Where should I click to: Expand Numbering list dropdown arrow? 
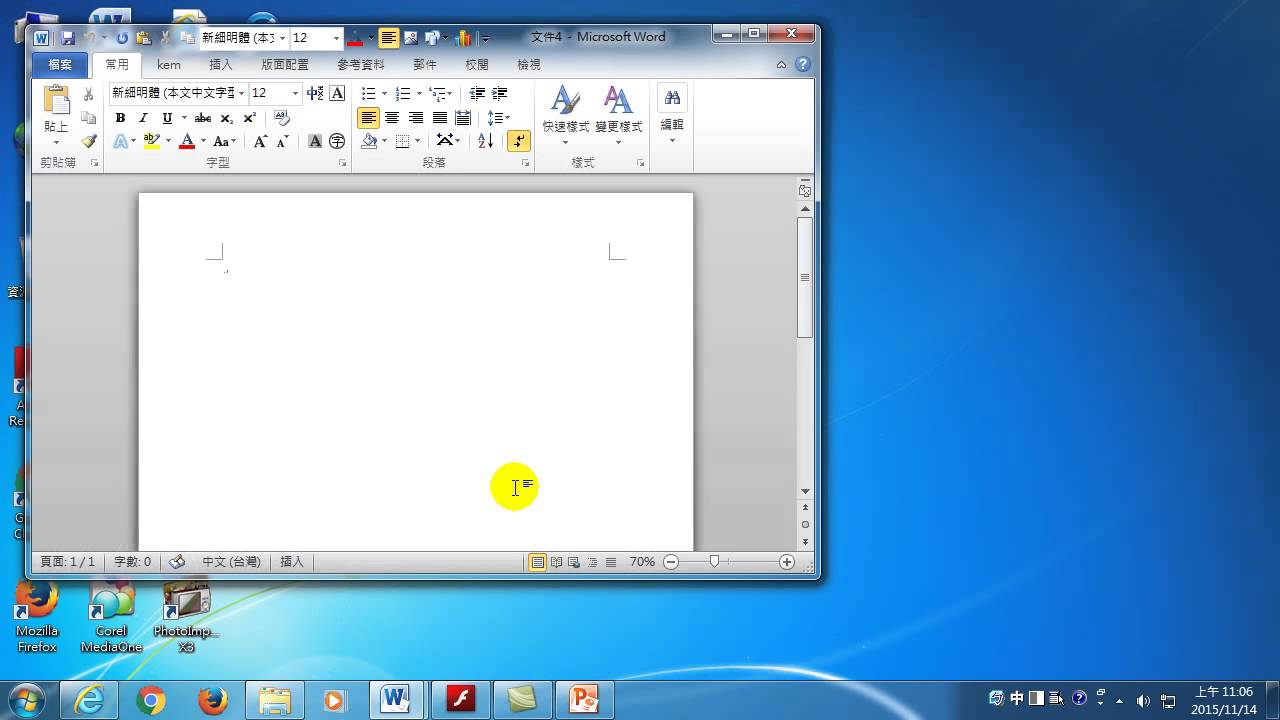coord(419,93)
